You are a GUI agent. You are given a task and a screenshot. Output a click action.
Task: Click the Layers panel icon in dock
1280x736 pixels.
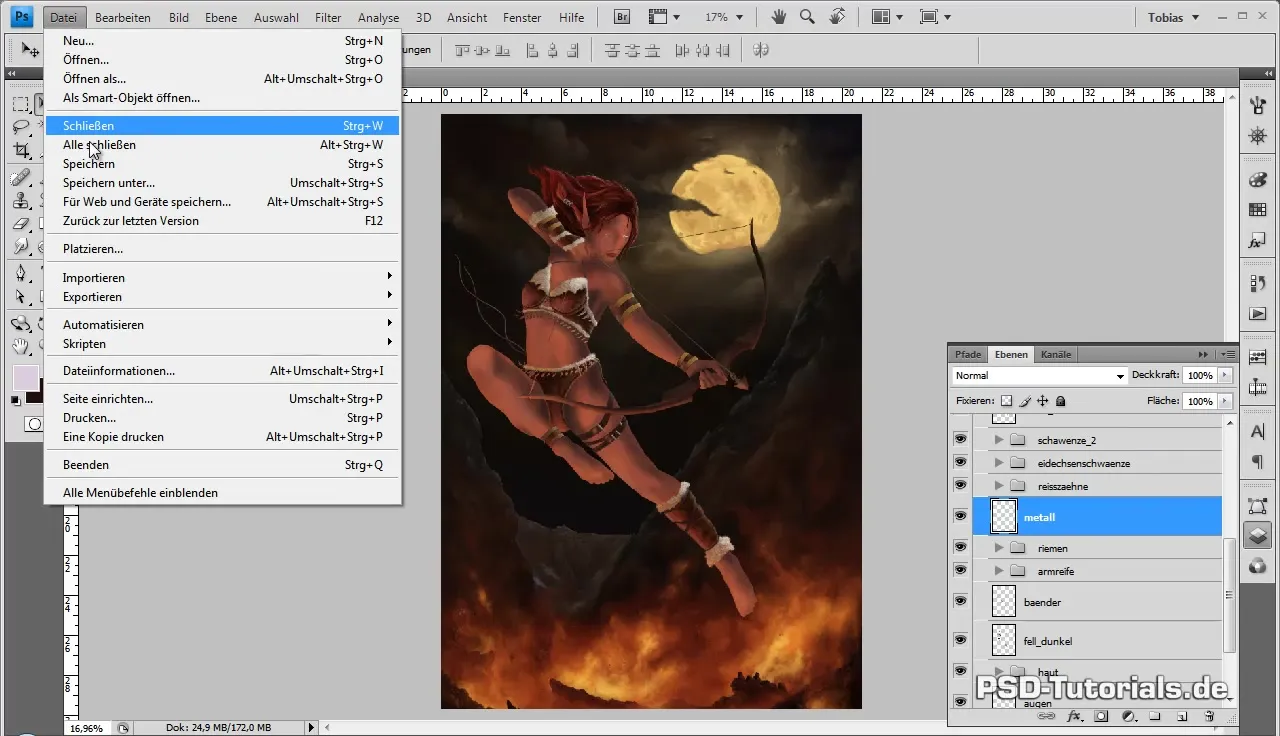tap(1258, 535)
